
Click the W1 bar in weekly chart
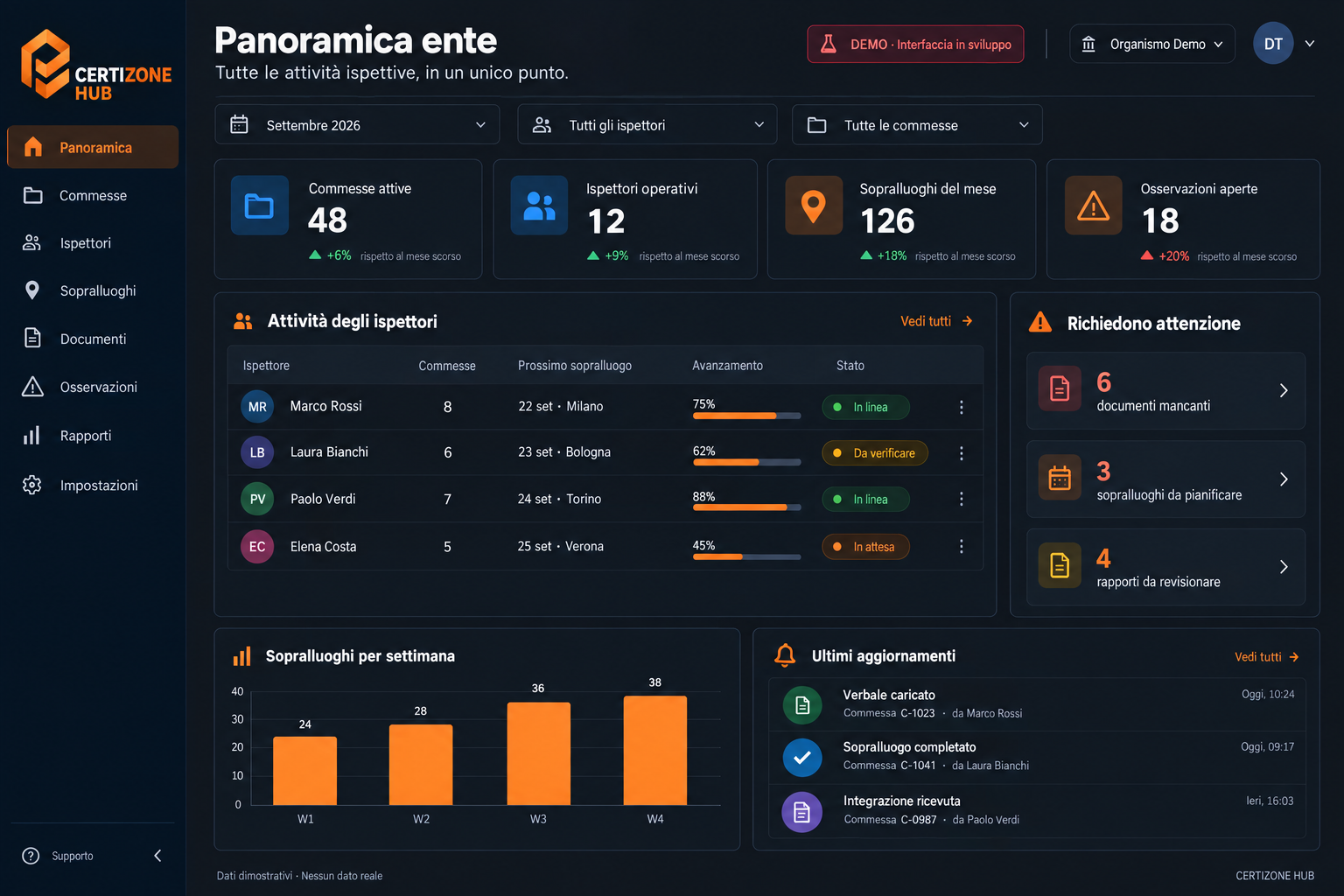point(304,771)
